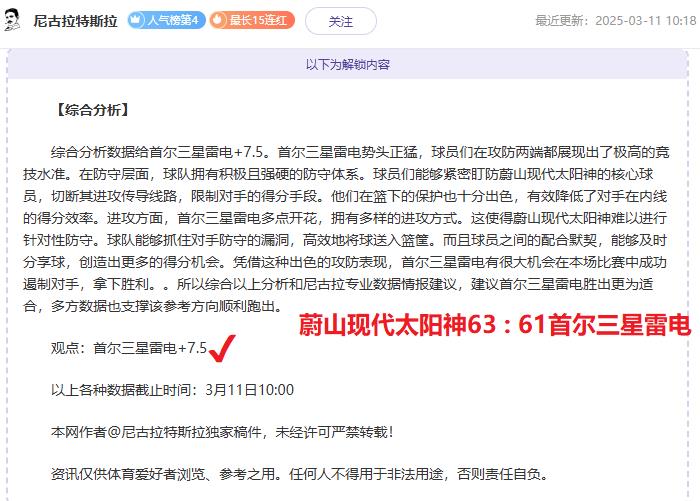Click the 观点：首尔三星雷电+7.5 line
The height and width of the screenshot is (501, 700).
pos(129,348)
